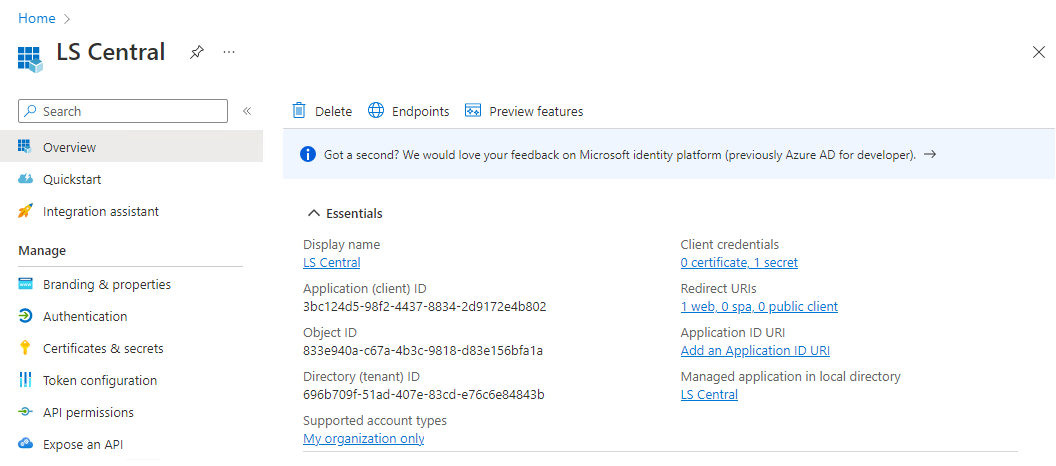Open Endpoints globe icon
Viewport: 1056px width, 466px height.
pos(376,111)
